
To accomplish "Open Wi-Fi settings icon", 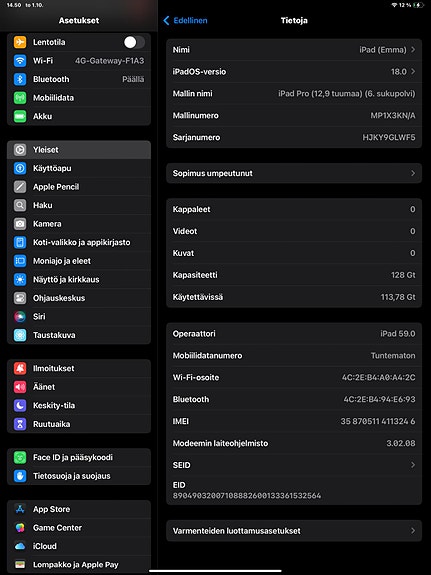I will [20, 61].
